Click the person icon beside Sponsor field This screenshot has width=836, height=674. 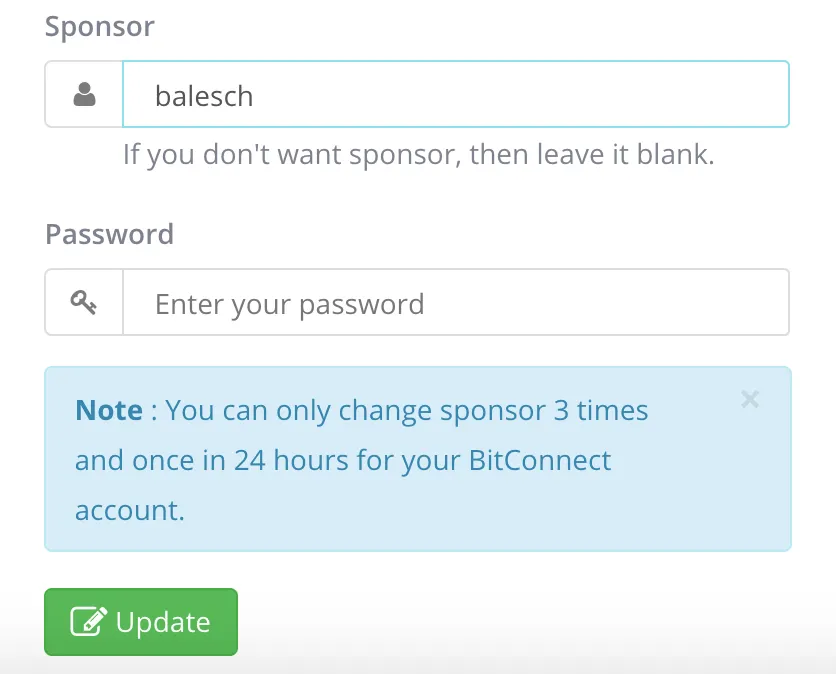(x=84, y=94)
